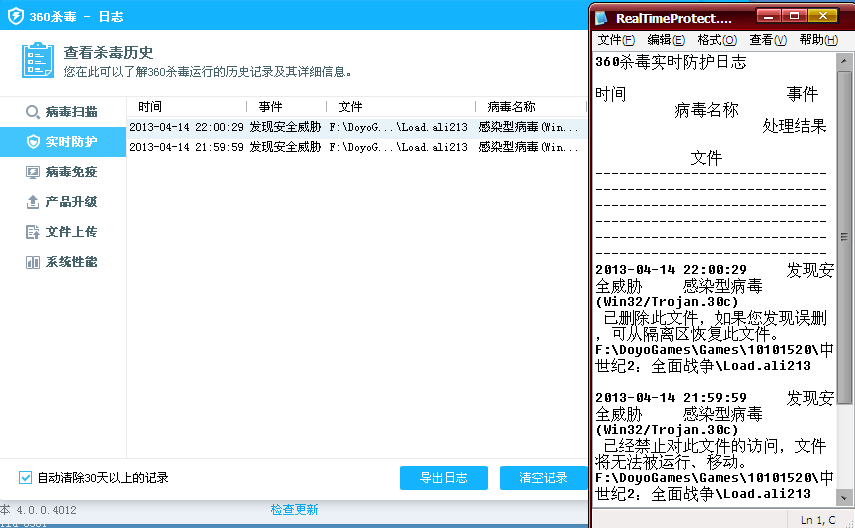
Task: Click the chart icon for 系统性能
Action: [x=33, y=262]
